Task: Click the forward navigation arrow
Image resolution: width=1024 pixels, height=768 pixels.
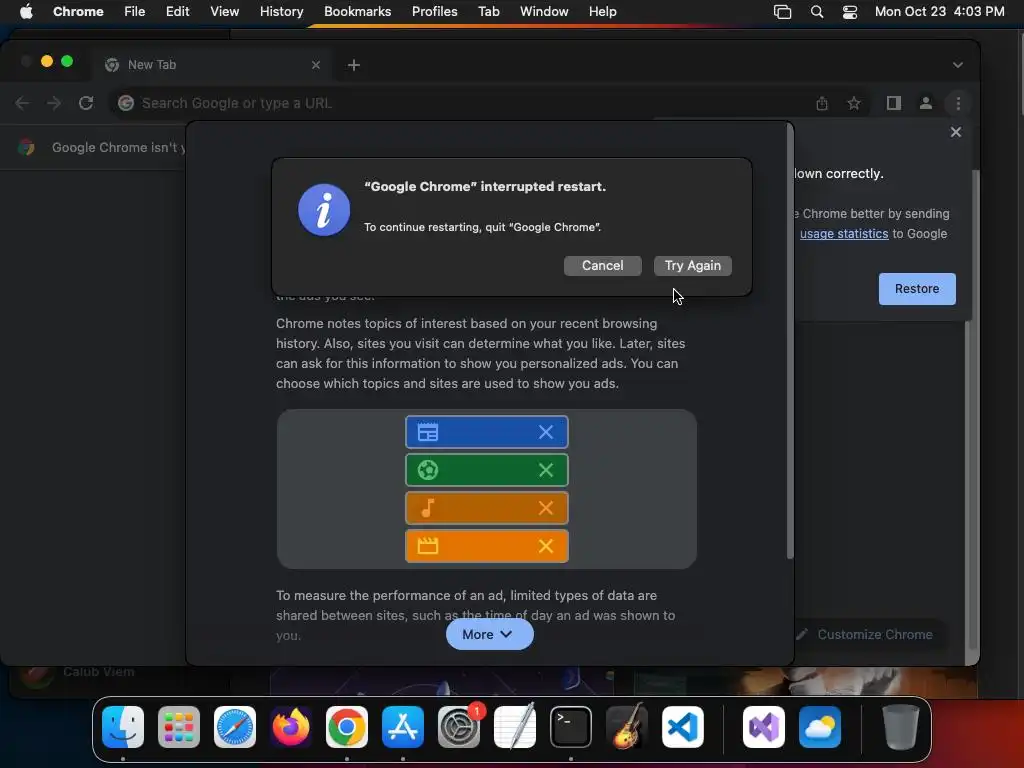Action: pos(54,103)
